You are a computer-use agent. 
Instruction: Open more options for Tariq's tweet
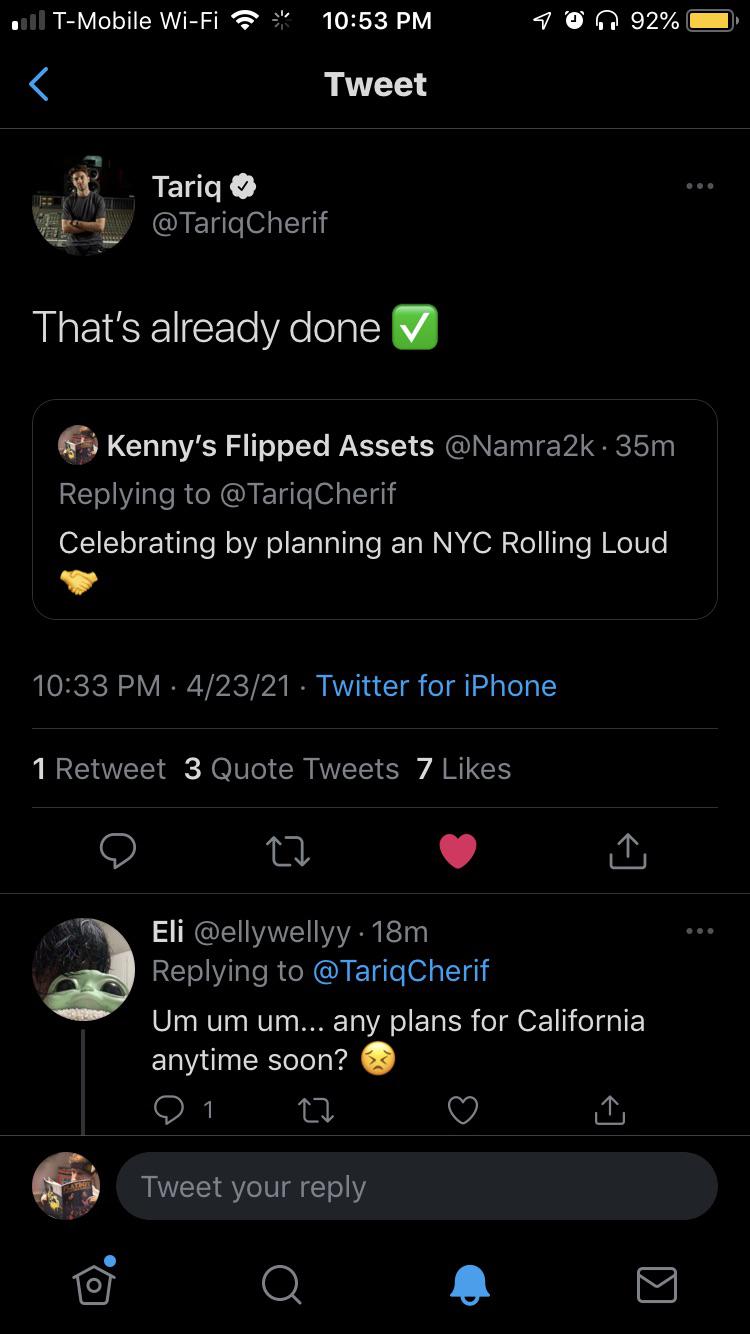tap(699, 186)
